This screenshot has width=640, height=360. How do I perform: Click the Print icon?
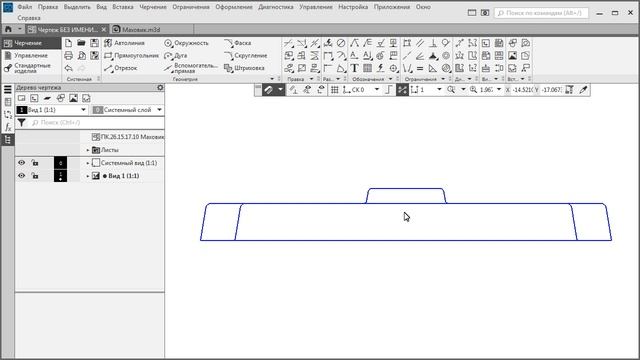(x=68, y=56)
